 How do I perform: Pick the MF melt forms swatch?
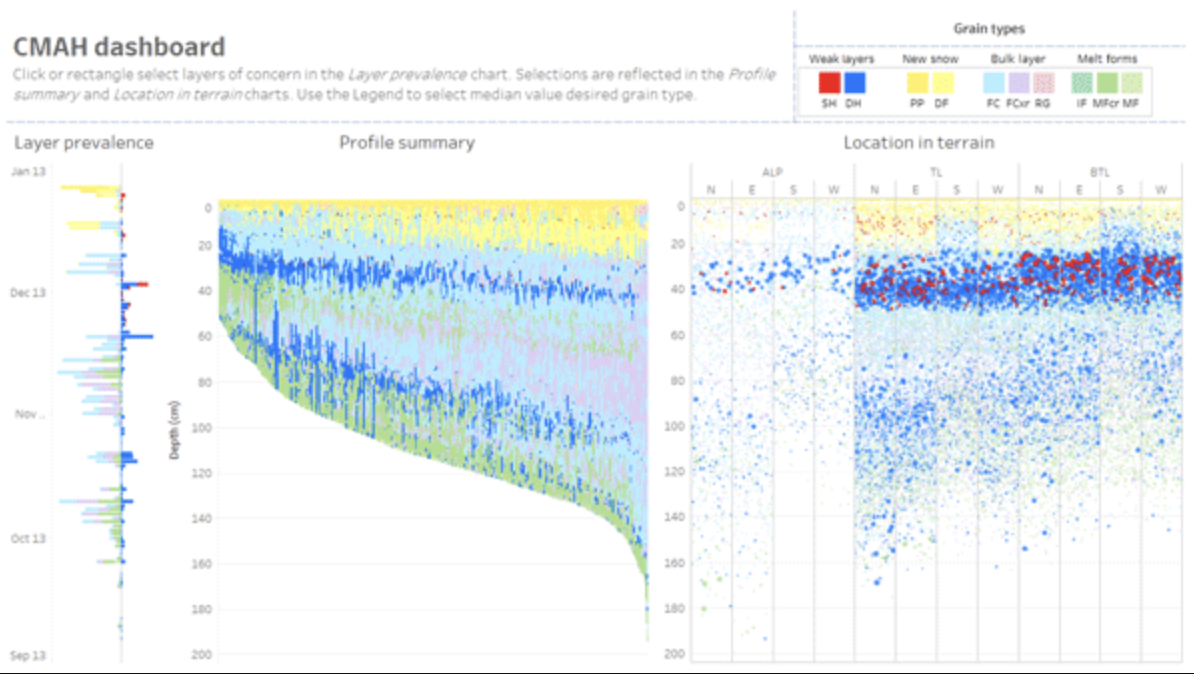1131,82
